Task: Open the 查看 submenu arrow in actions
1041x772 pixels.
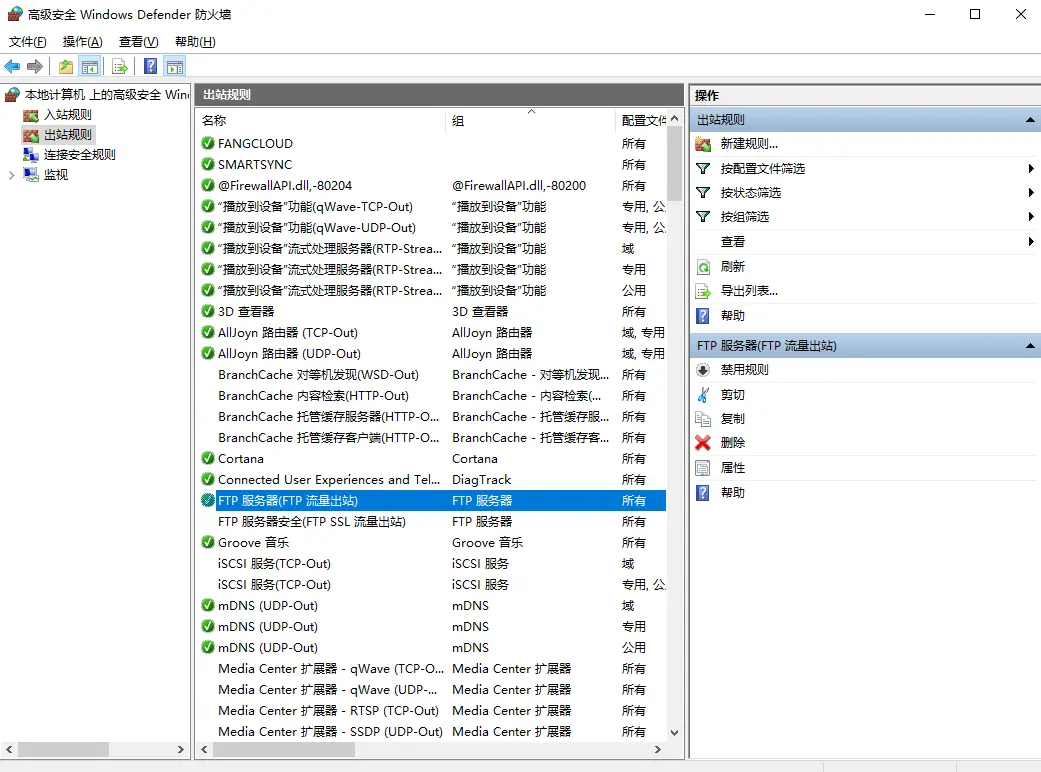Action: click(x=1030, y=242)
